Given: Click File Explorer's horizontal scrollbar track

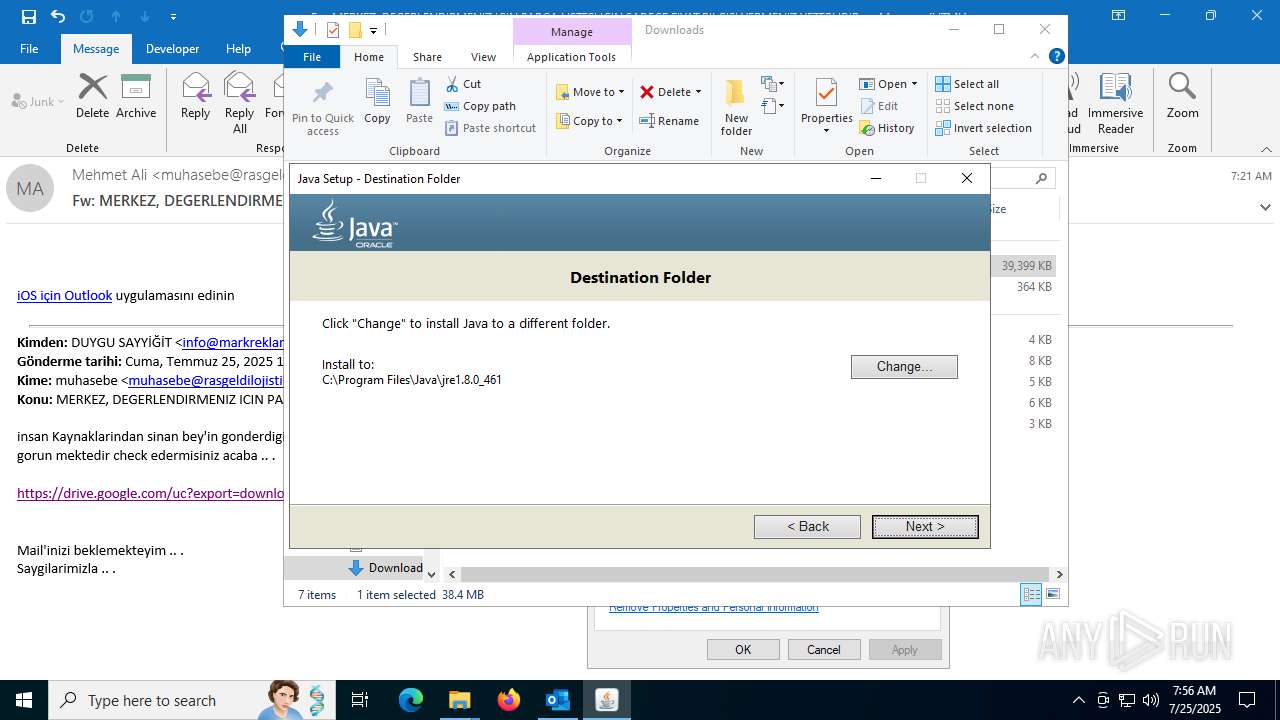Looking at the screenshot, I should pyautogui.click(x=755, y=574).
